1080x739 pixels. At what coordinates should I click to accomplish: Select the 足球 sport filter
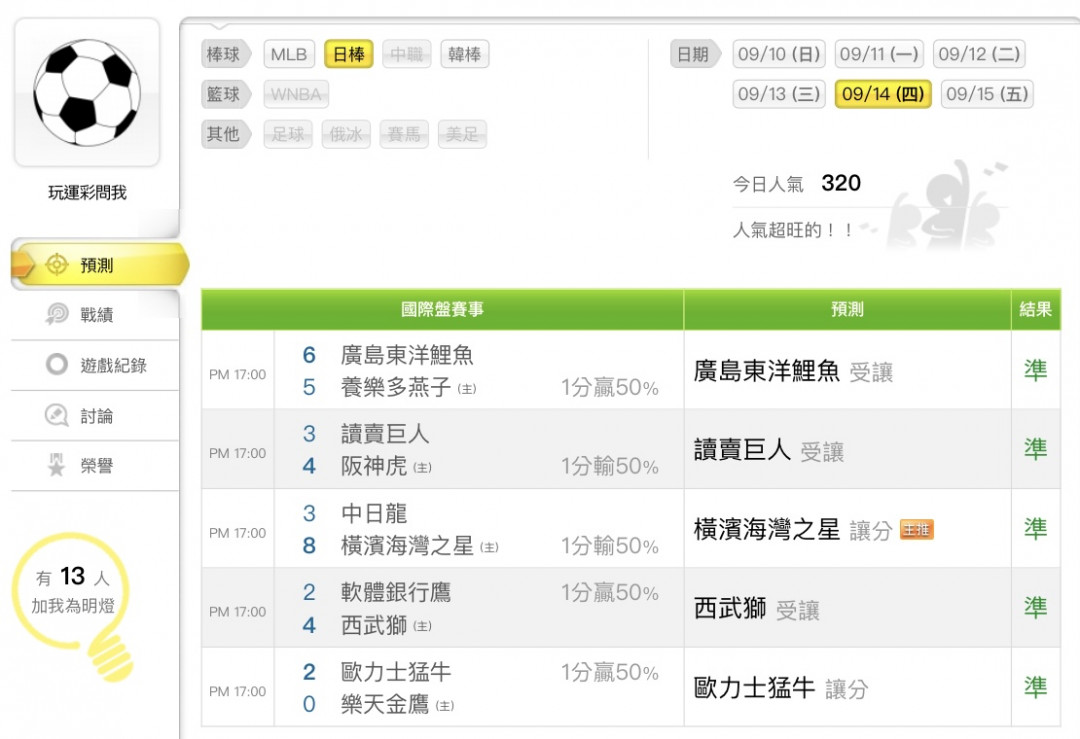pyautogui.click(x=288, y=134)
